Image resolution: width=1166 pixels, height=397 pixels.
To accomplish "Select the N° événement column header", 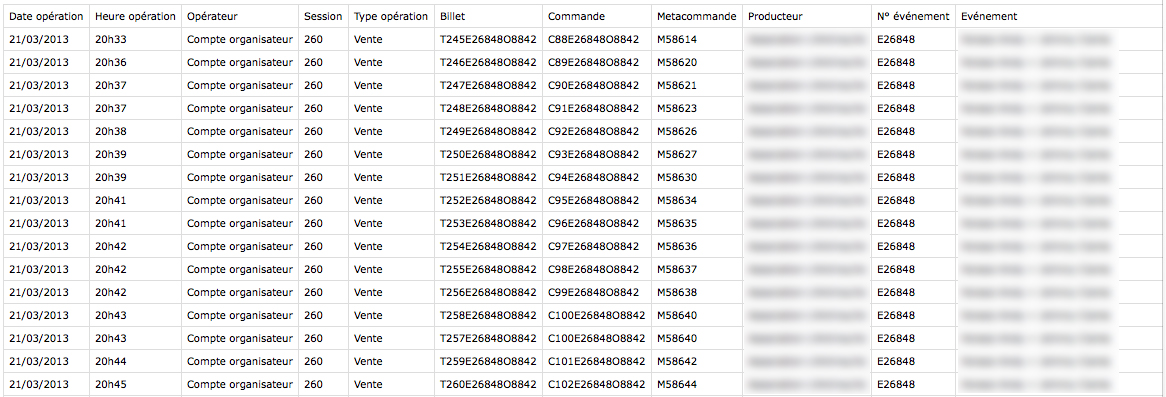I will [x=913, y=16].
